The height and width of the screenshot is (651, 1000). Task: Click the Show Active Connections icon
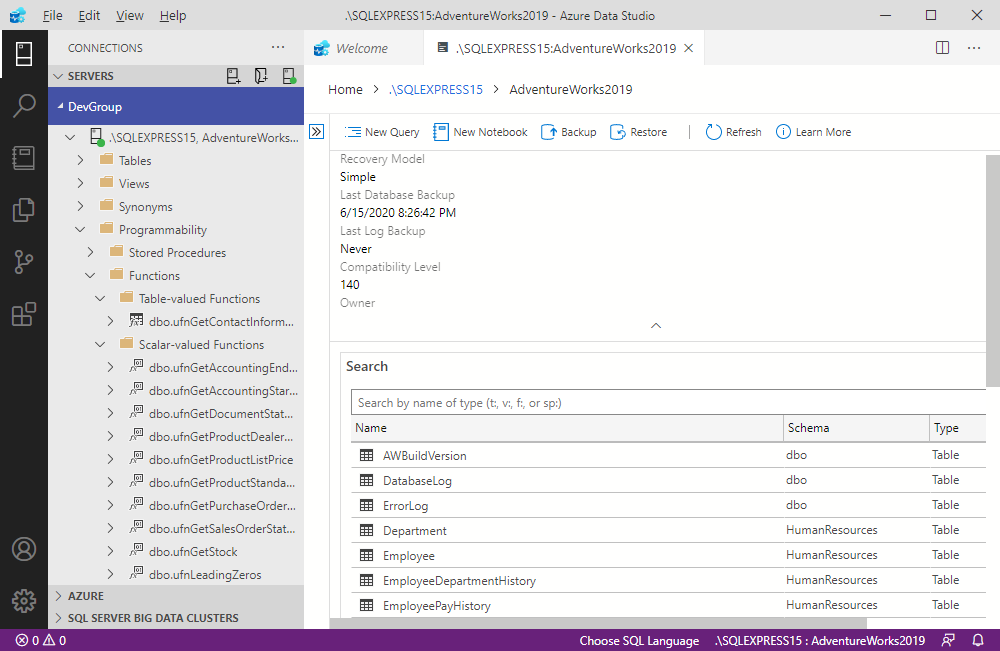click(x=289, y=77)
